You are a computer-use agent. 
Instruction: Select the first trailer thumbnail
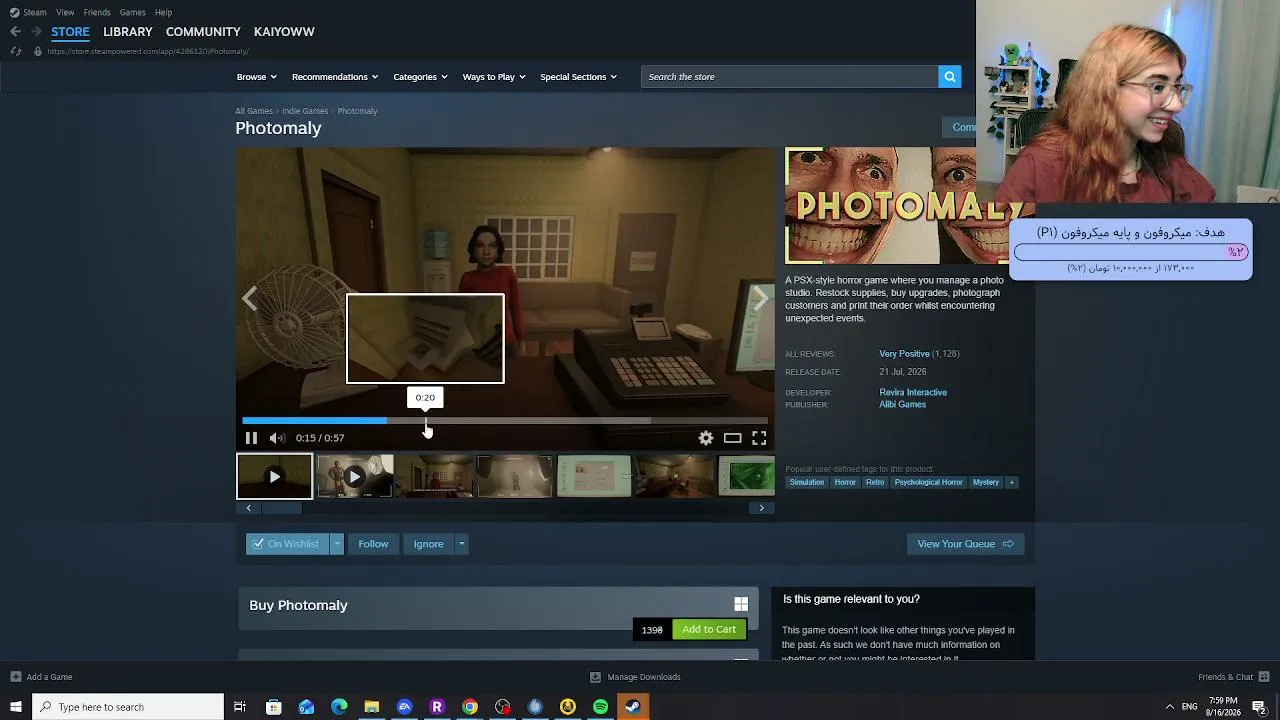[x=274, y=477]
